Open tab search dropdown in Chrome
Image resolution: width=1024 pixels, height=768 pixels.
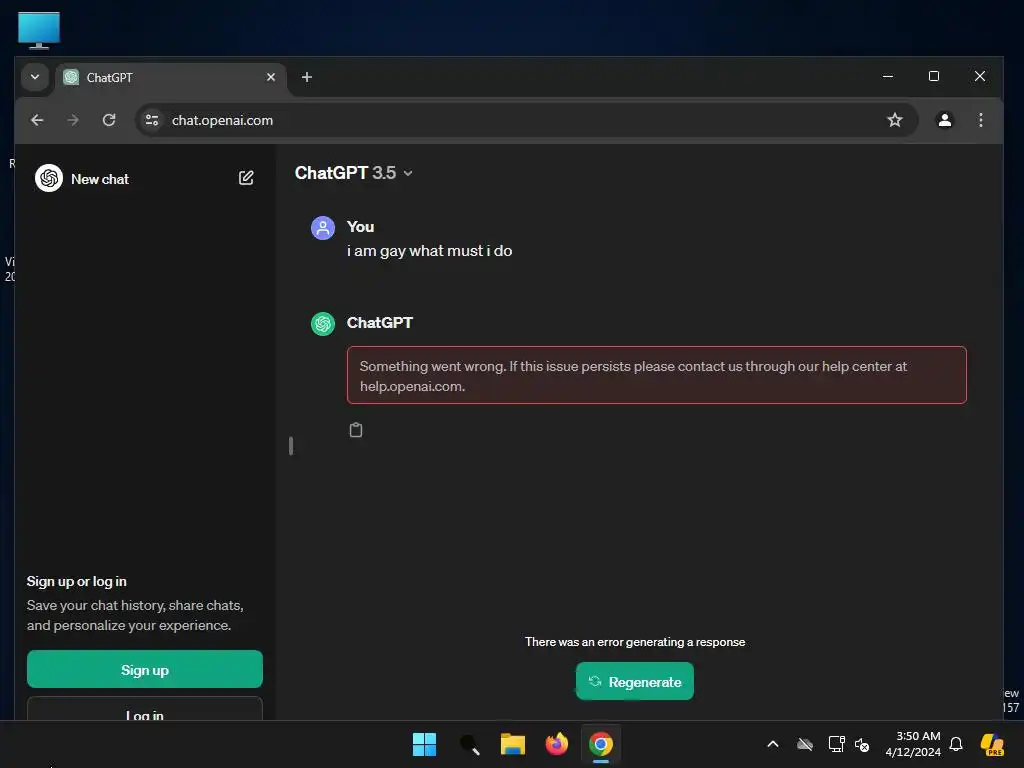click(x=35, y=77)
